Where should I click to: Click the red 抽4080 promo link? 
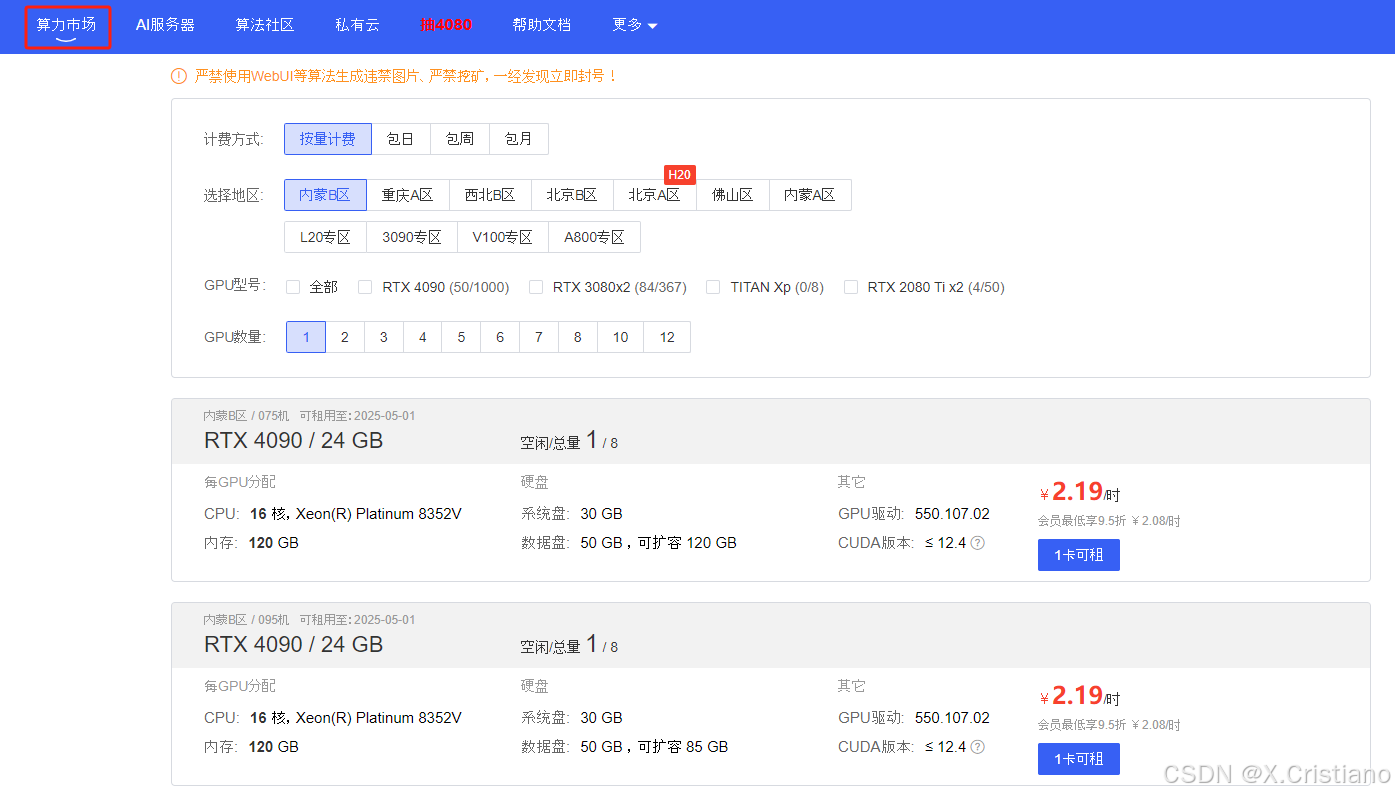pyautogui.click(x=446, y=25)
